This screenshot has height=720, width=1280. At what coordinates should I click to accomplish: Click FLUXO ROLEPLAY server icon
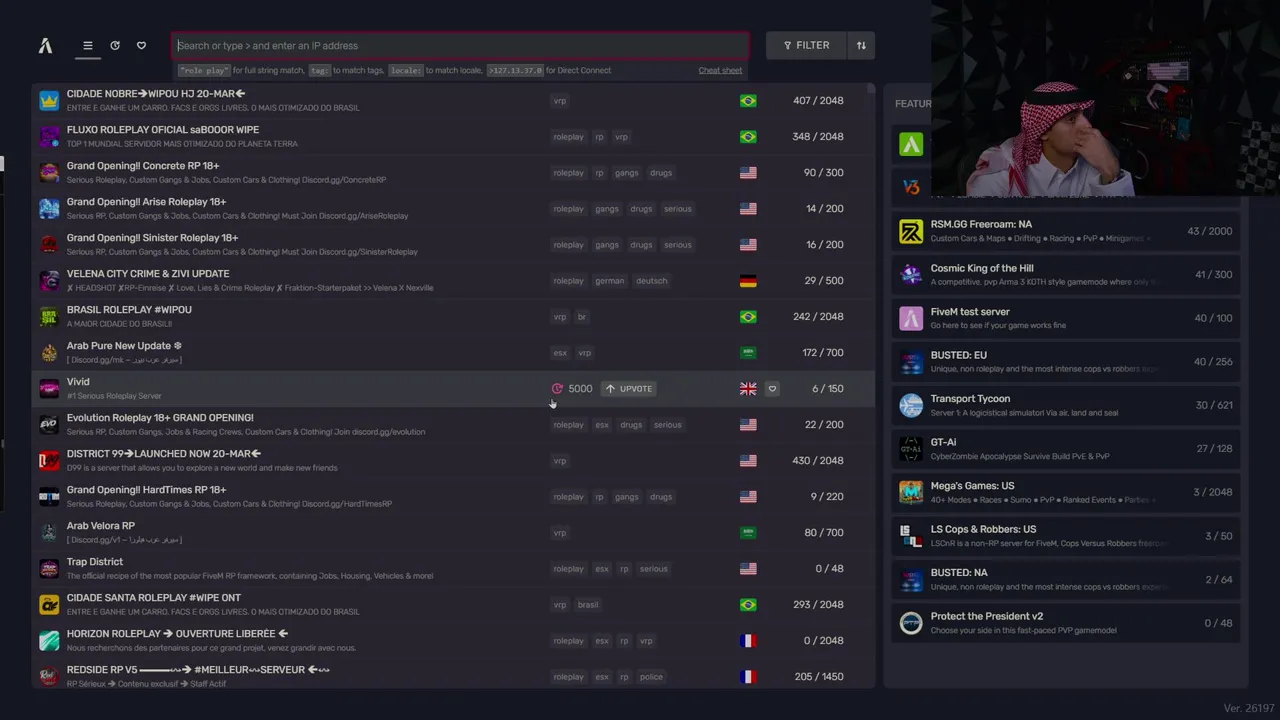49,136
